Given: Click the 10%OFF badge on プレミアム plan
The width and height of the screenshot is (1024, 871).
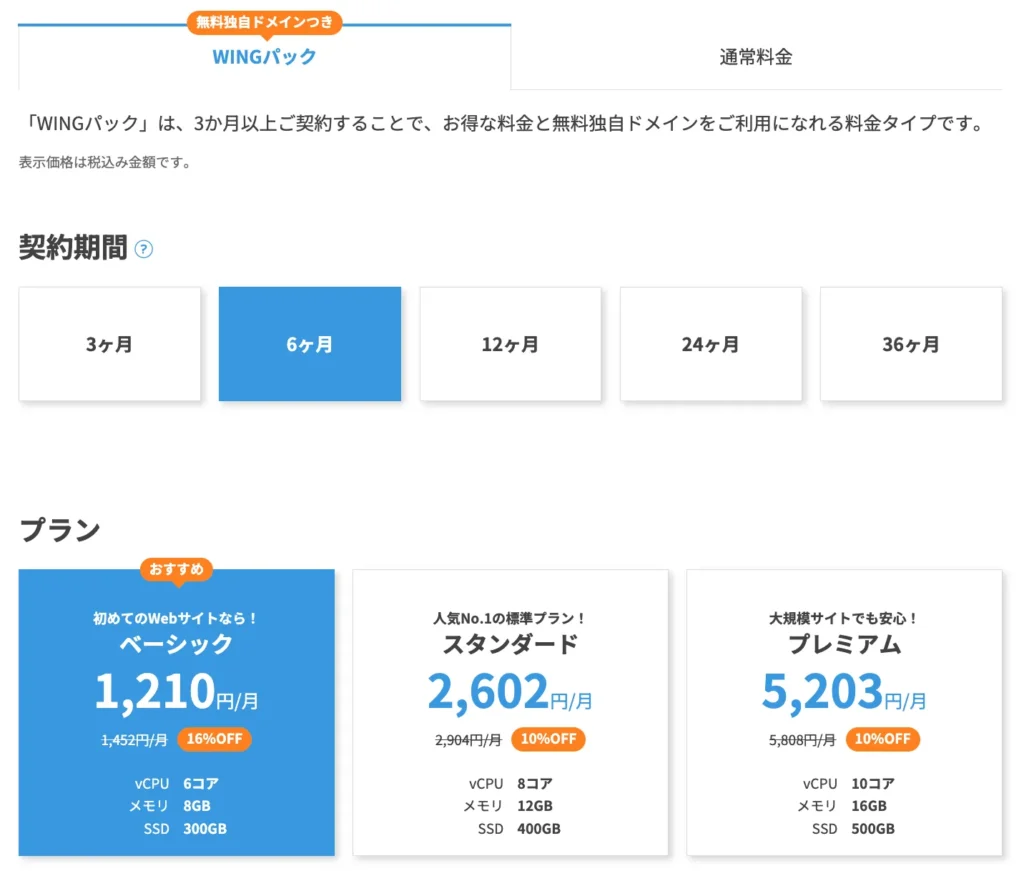Looking at the screenshot, I should point(883,740).
